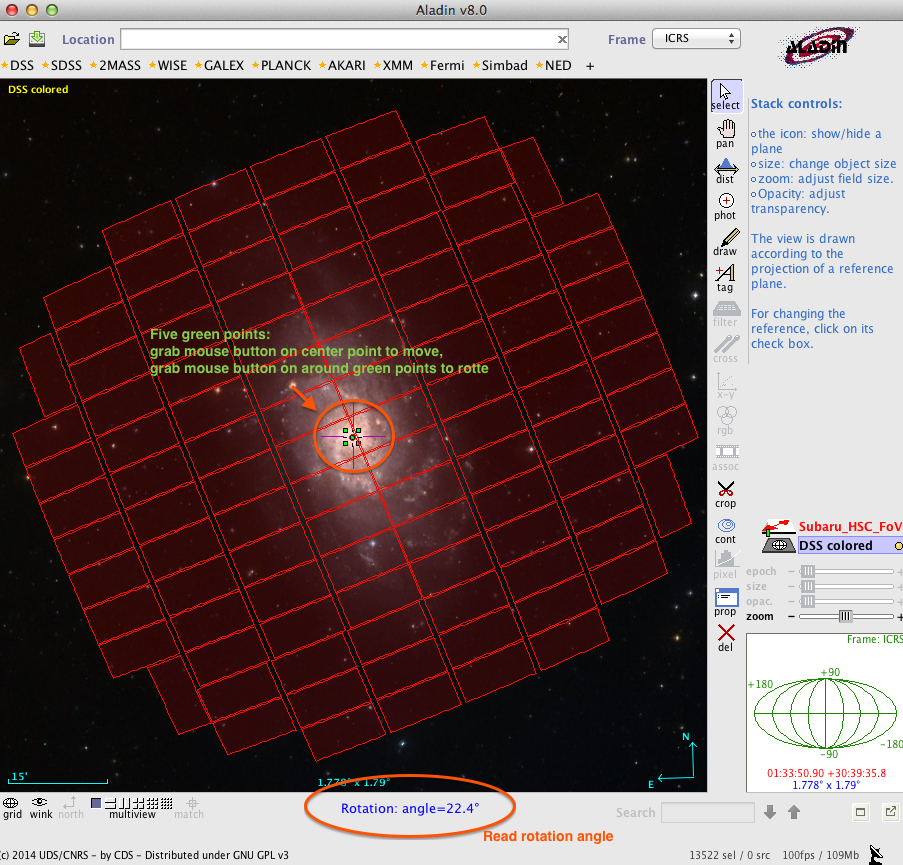Image resolution: width=903 pixels, height=865 pixels.
Task: Click the Location input field
Action: (338, 39)
